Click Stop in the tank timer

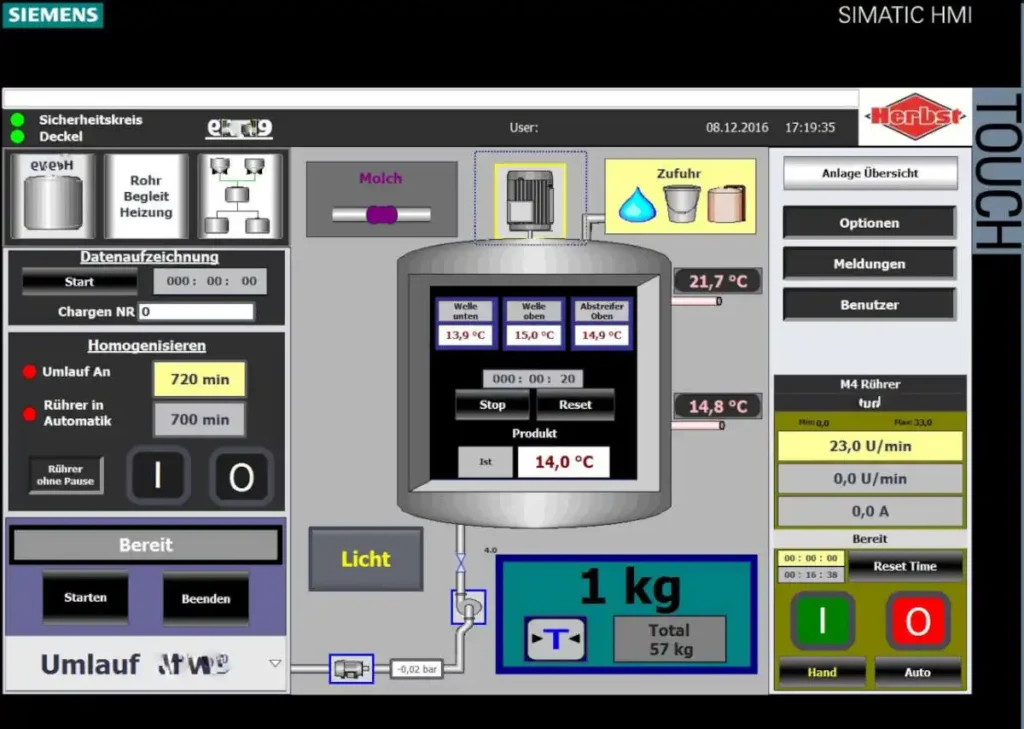(x=492, y=405)
